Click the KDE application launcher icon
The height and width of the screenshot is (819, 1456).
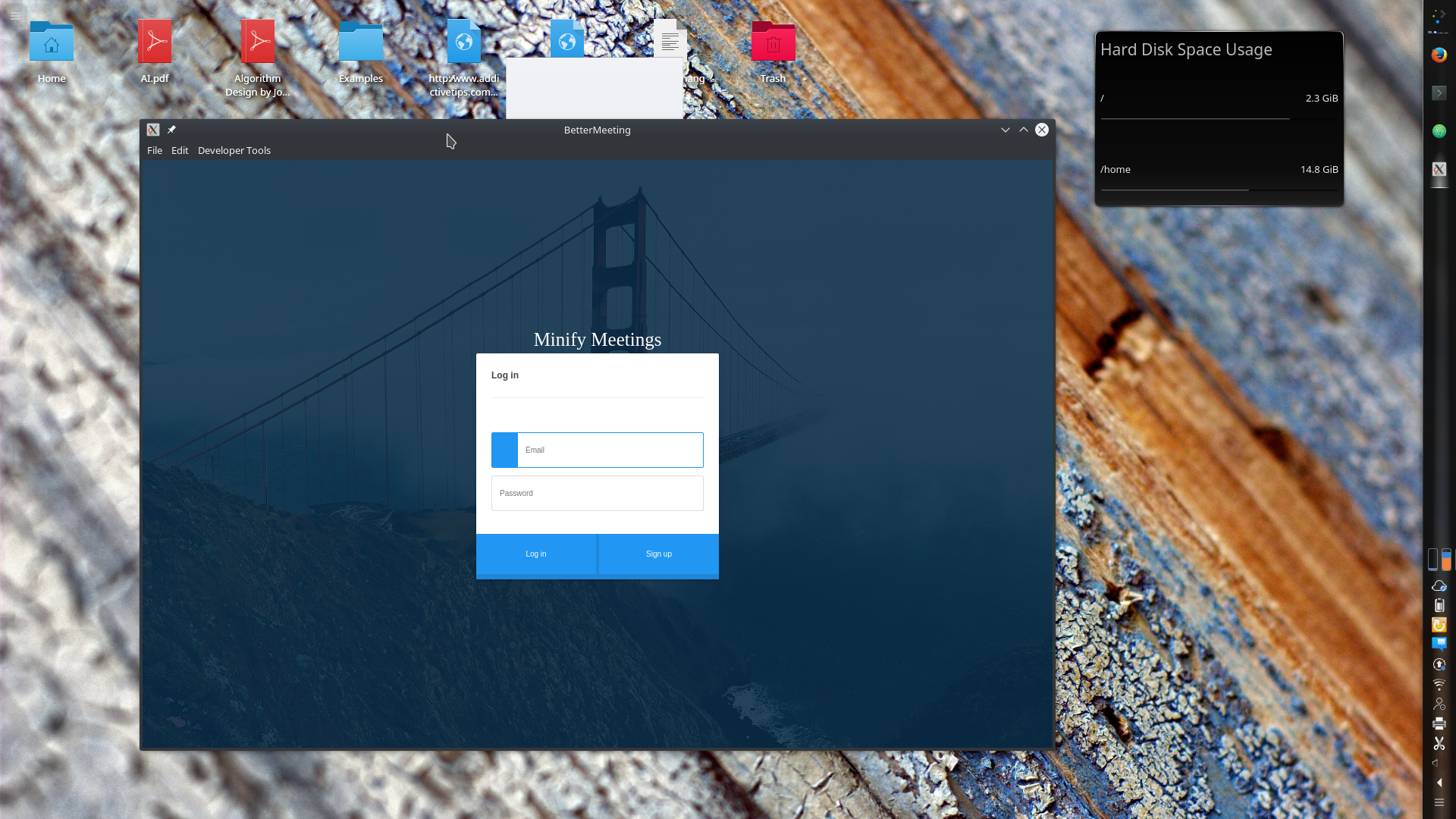1439,17
